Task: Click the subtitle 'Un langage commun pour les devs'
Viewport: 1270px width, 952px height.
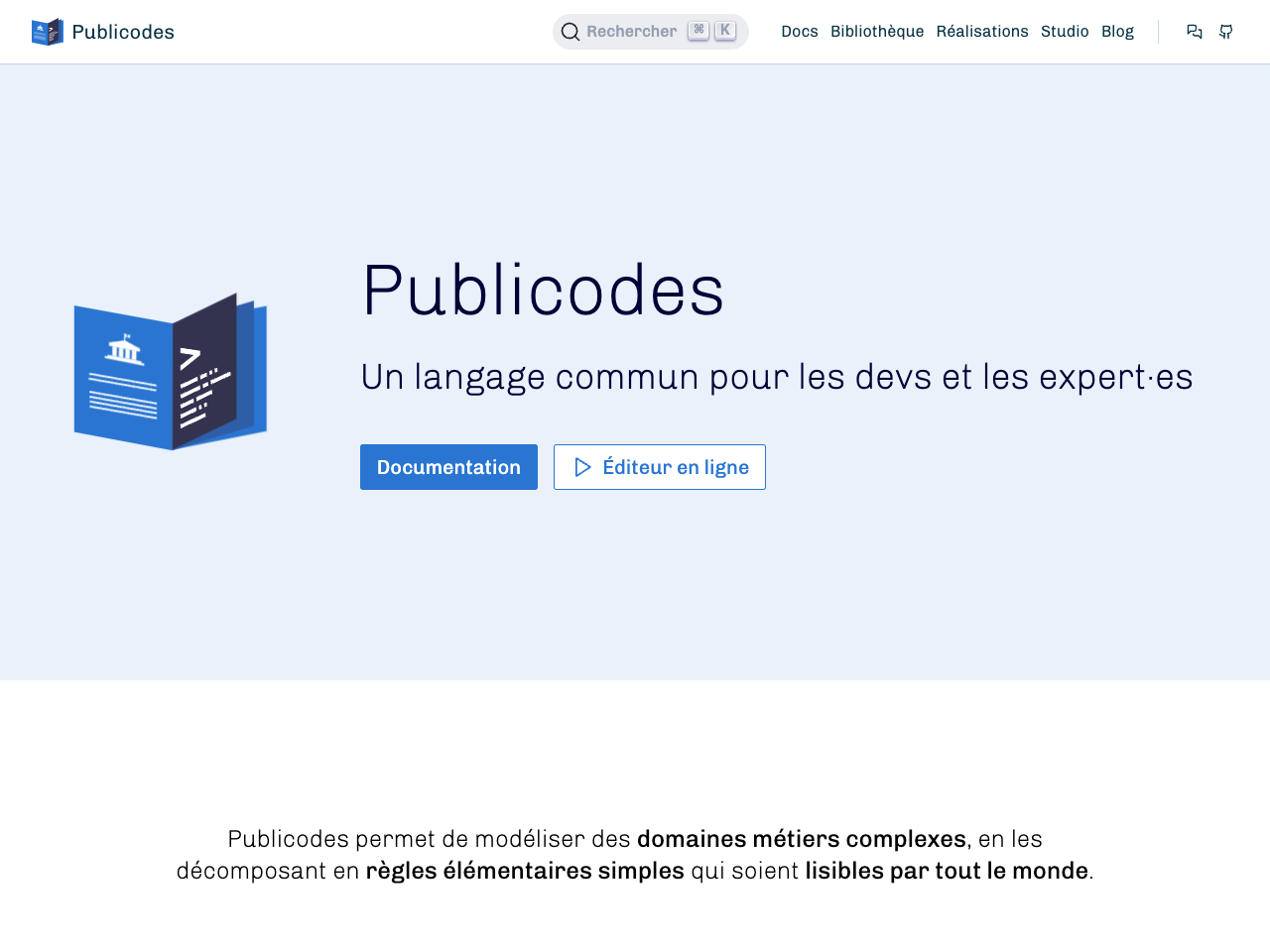Action: pyautogui.click(x=777, y=377)
